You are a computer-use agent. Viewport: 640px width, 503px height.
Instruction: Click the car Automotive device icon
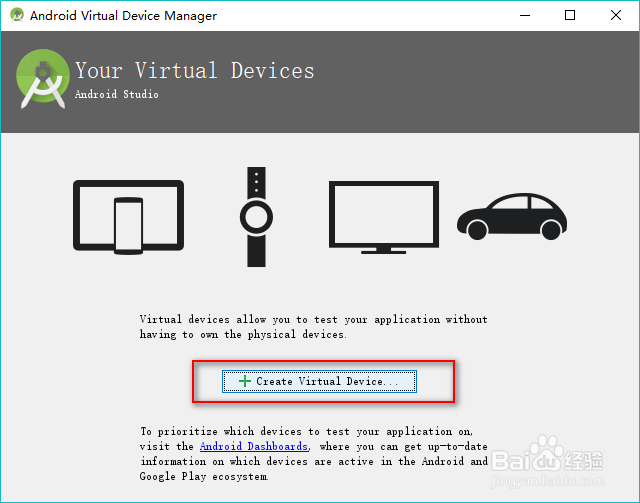[x=512, y=216]
